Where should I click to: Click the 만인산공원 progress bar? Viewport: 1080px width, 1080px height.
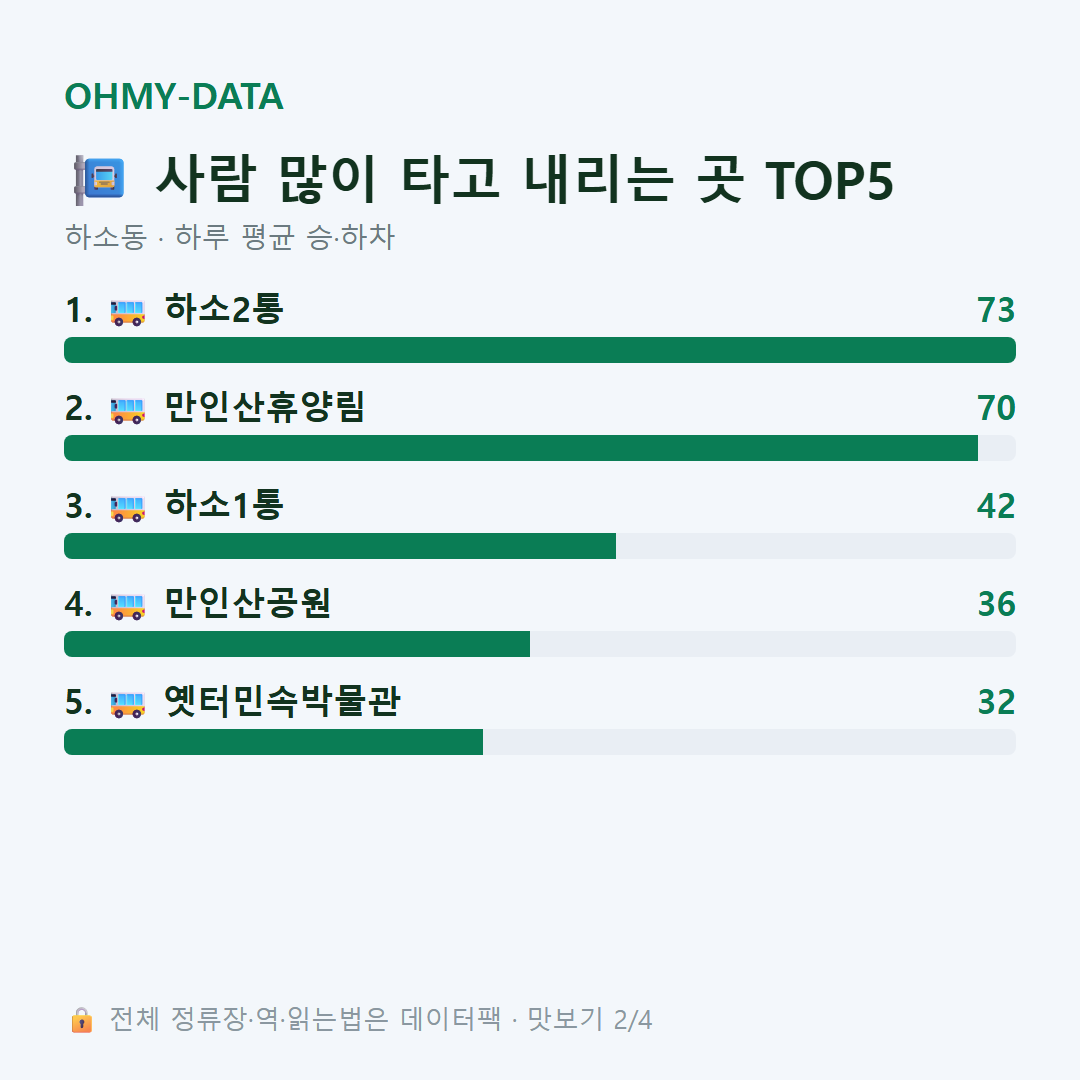pos(540,643)
